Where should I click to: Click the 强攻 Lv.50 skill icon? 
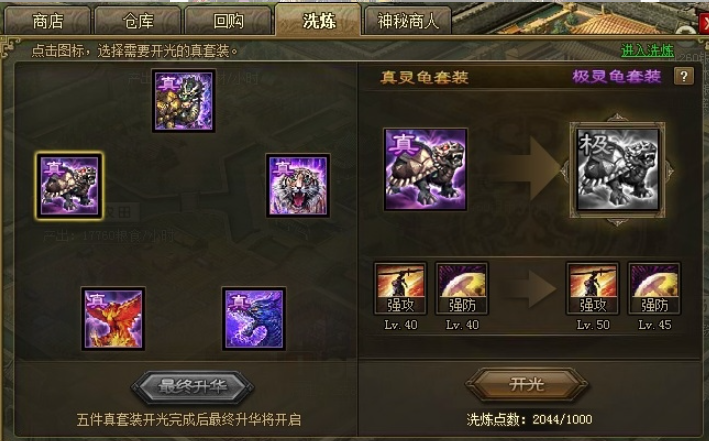tap(592, 289)
